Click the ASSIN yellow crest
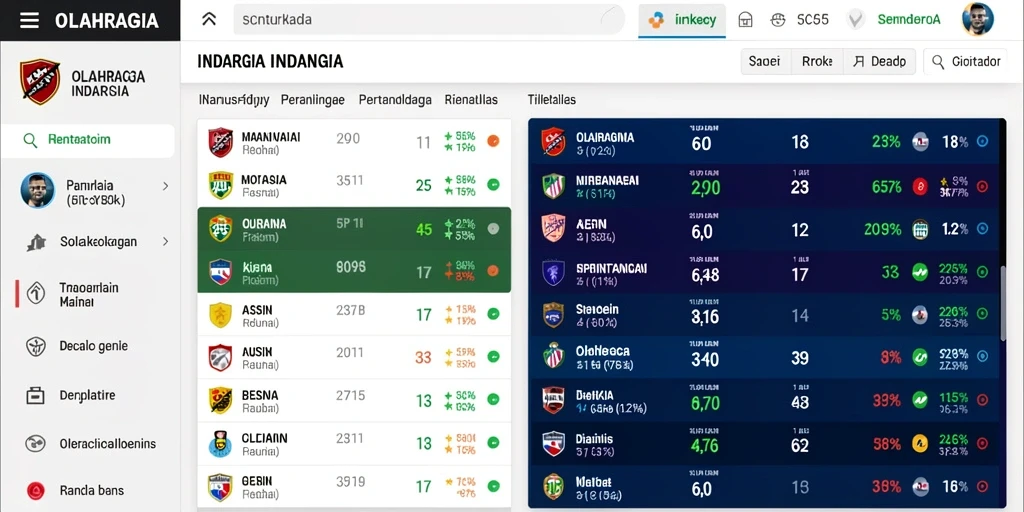This screenshot has width=1024, height=512. [220, 315]
